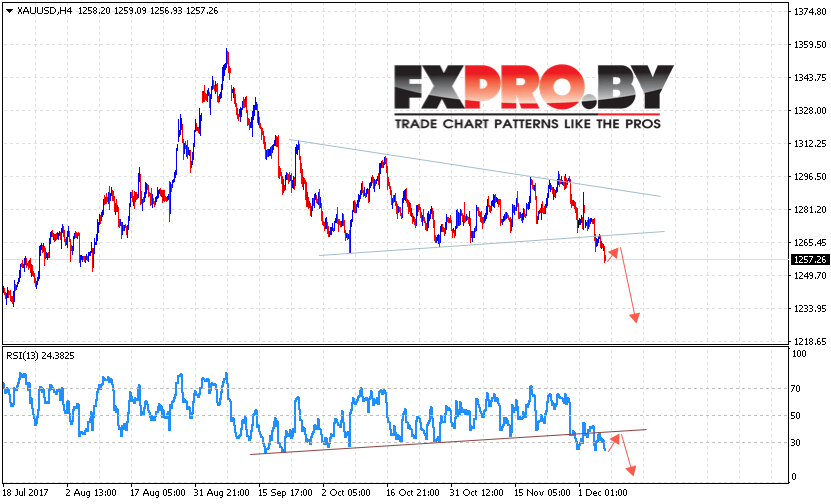This screenshot has width=831, height=504.
Task: Click the 1281.20 price axis value
Action: coord(810,209)
